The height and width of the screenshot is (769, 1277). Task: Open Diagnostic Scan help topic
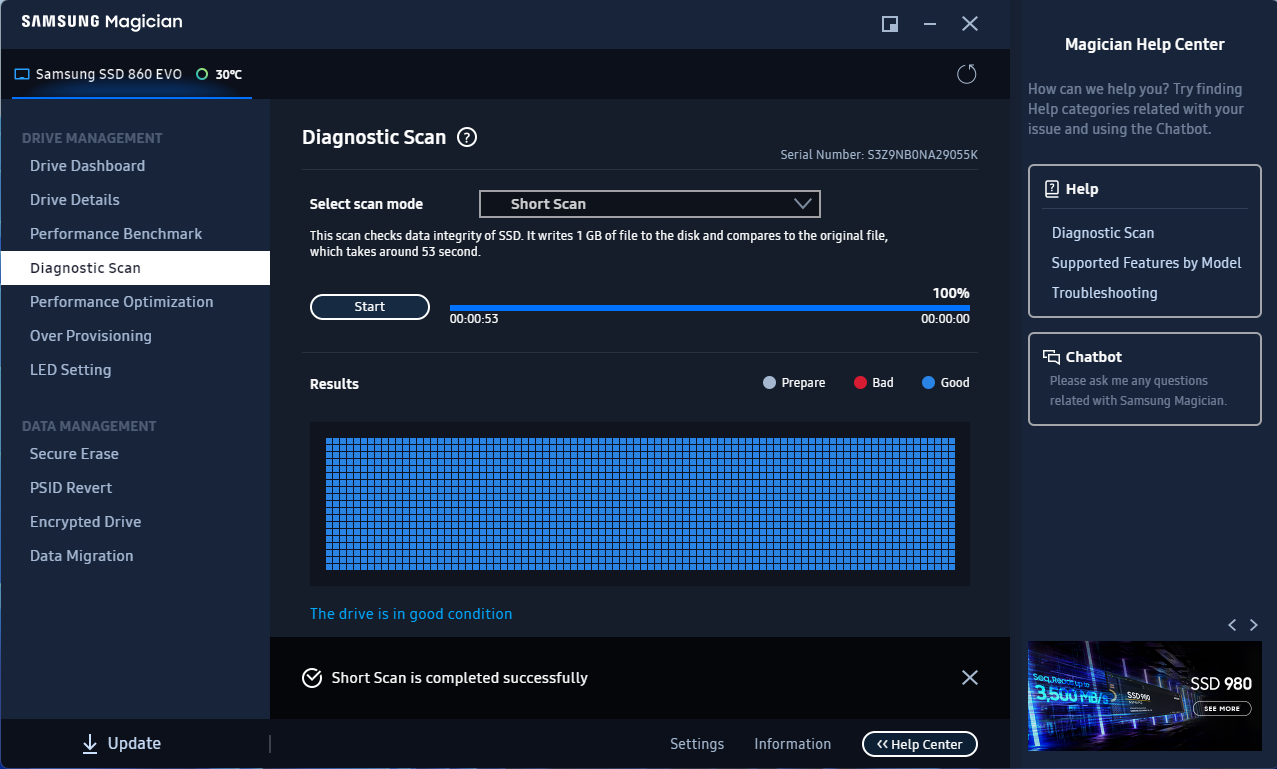(1103, 233)
